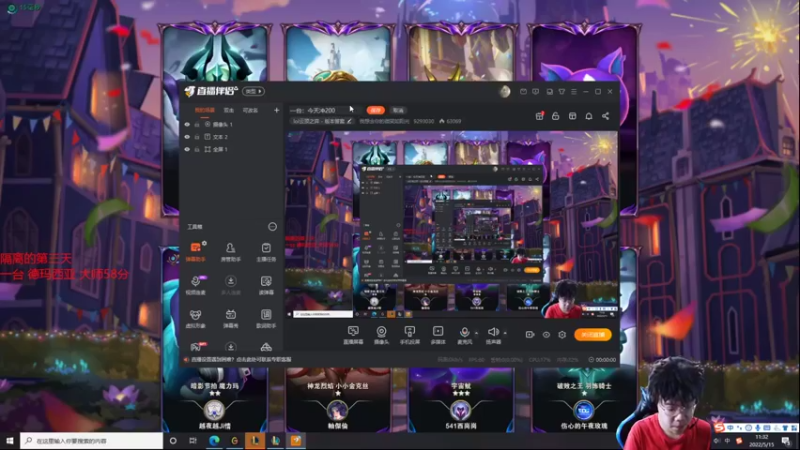Open the gift box icon with red dot
Image resolution: width=800 pixels, height=450 pixels.
tap(539, 116)
